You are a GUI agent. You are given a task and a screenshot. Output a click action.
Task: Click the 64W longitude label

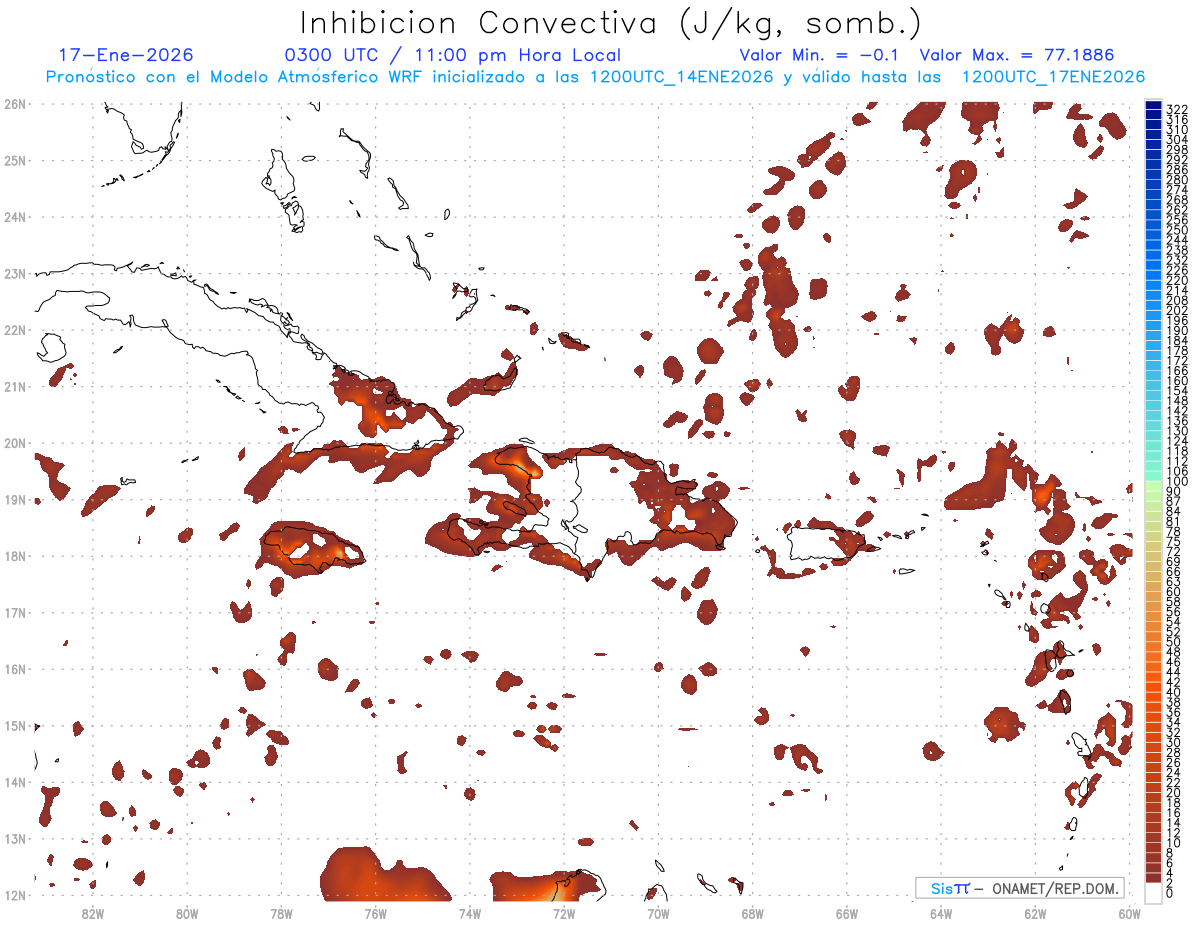pyautogui.click(x=941, y=913)
